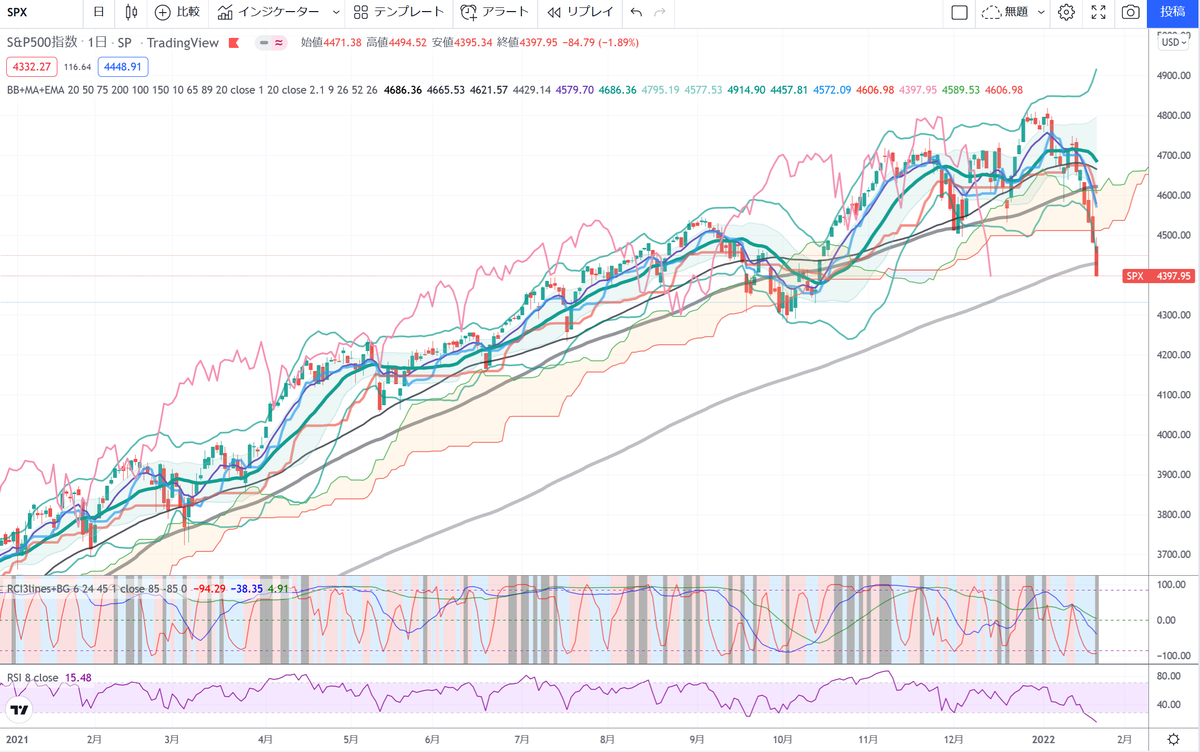Click the 2021 time axis label
Image resolution: width=1200 pixels, height=752 pixels.
pos(17,740)
